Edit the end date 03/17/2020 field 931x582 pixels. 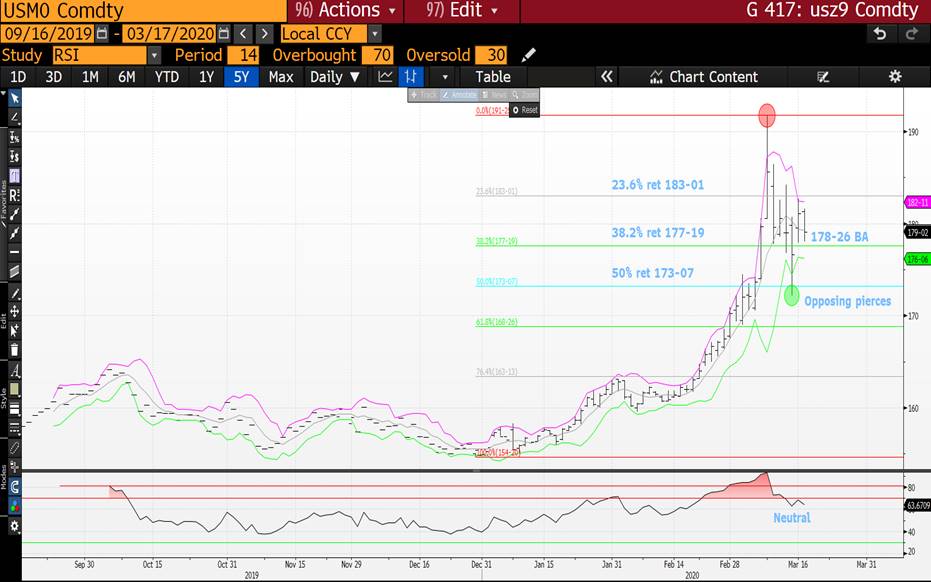170,34
